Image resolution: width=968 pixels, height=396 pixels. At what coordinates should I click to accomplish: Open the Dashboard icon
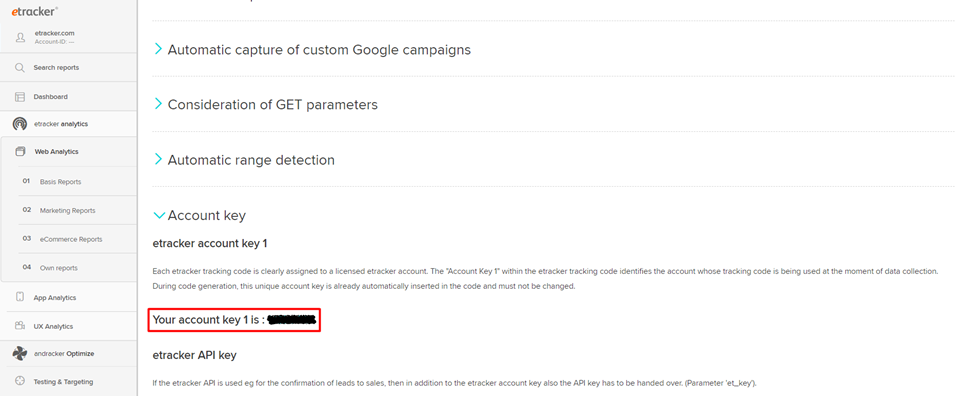[20, 97]
